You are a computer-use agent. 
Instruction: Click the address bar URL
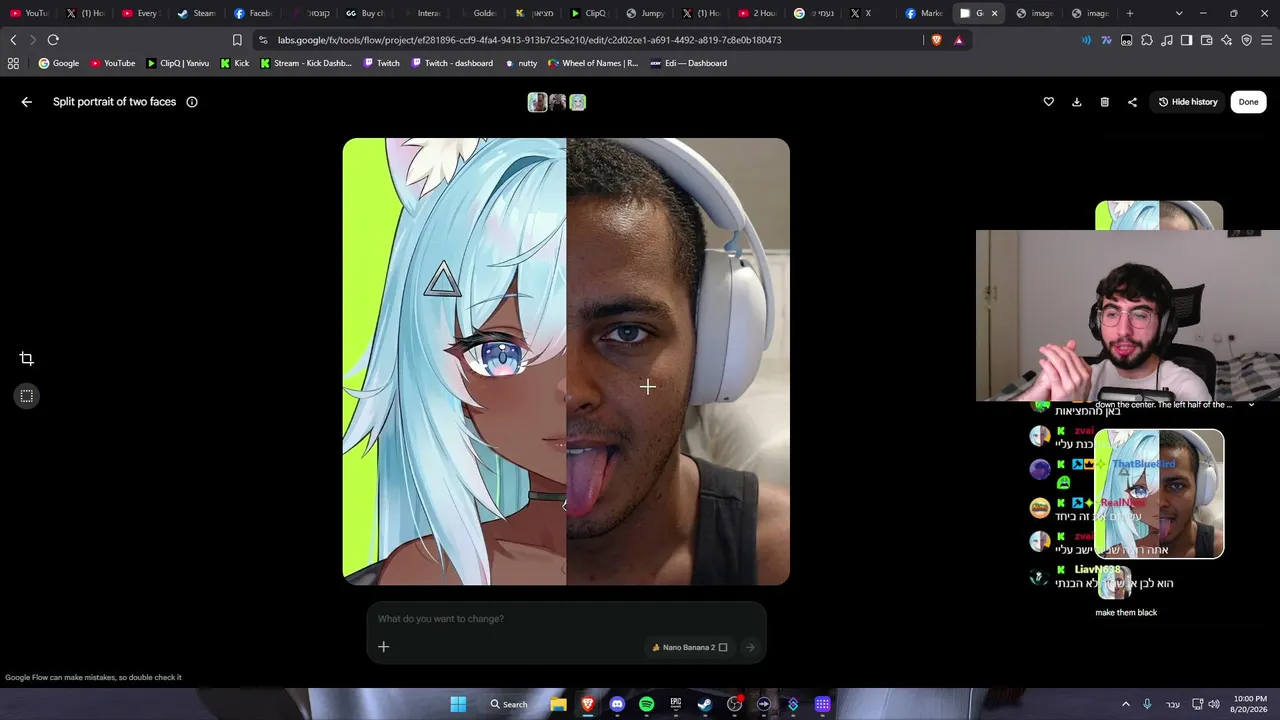pyautogui.click(x=529, y=40)
